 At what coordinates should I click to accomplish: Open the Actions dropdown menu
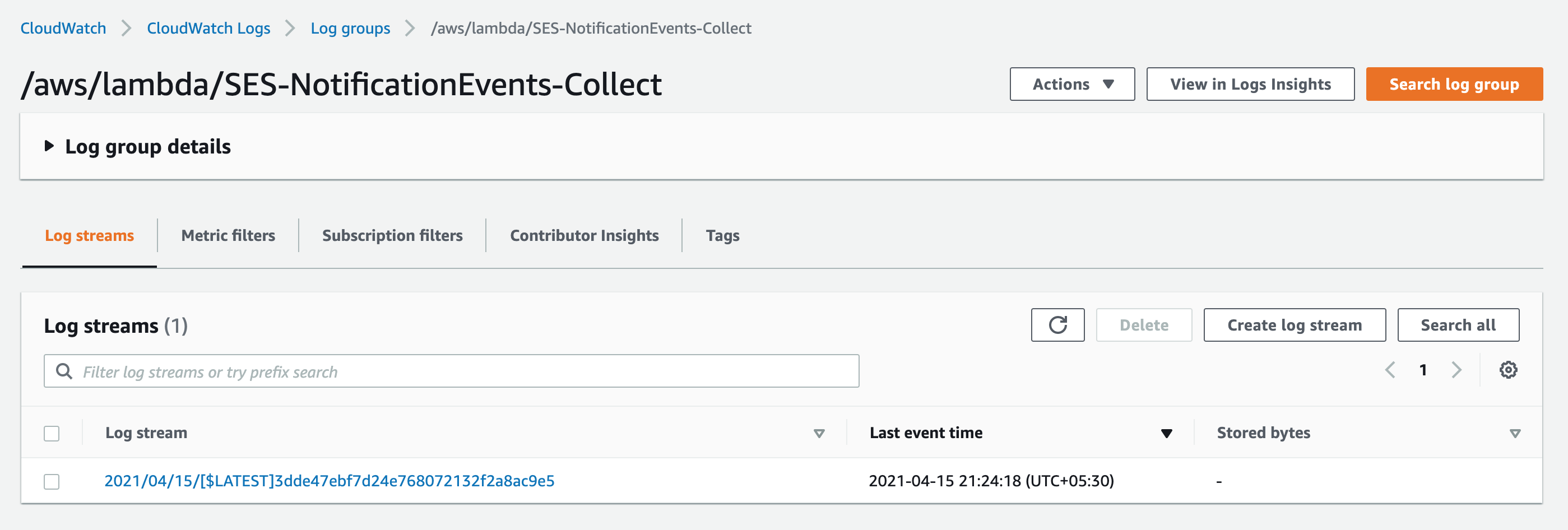(x=1071, y=84)
